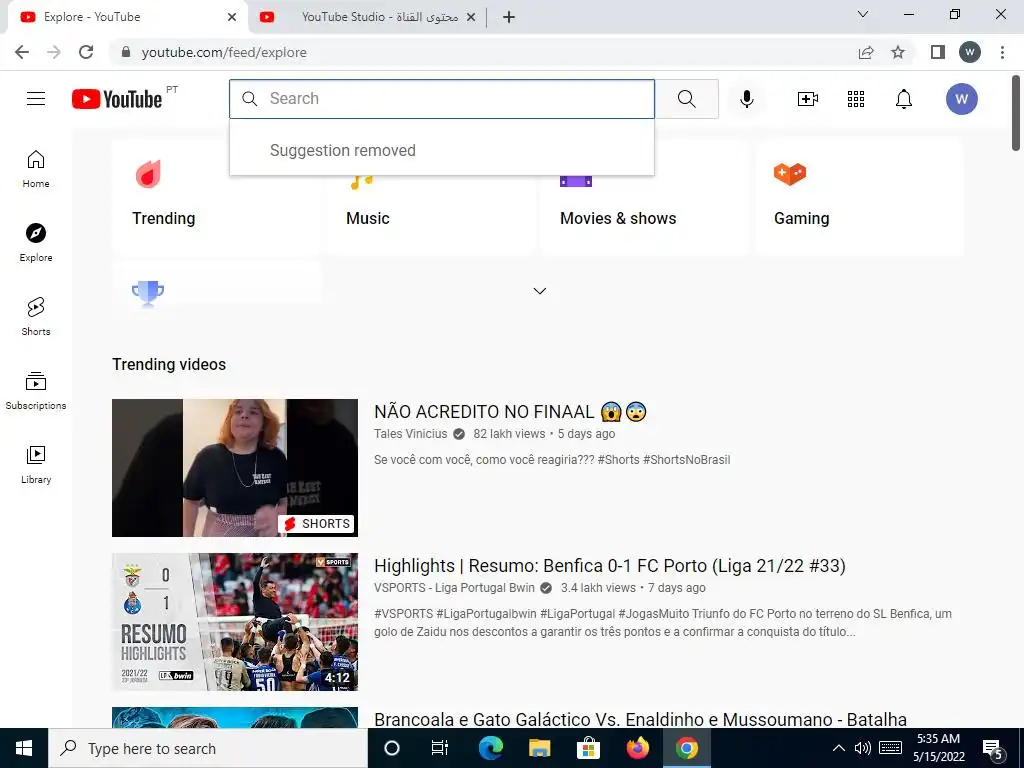
Task: Click the search magnifier button
Action: coord(686,99)
